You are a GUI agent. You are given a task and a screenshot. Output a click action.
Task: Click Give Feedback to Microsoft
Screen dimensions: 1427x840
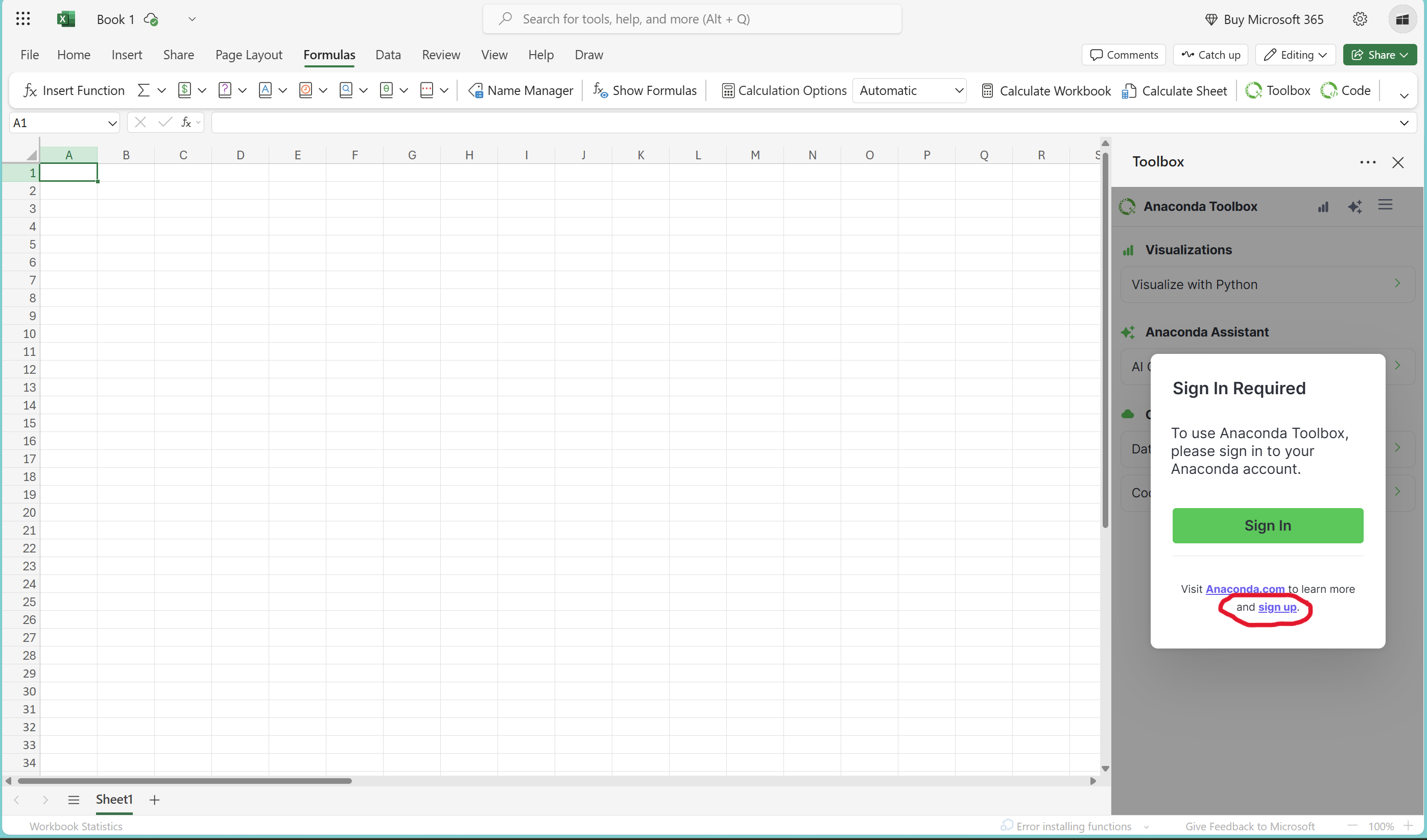[1250, 826]
